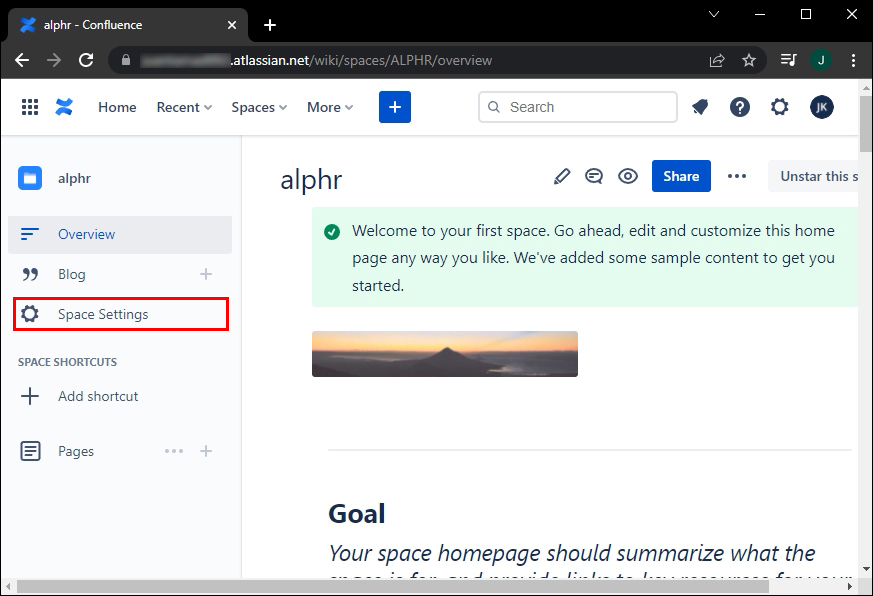
Task: Click the SPACE SHORTCUTS label
Action: point(67,362)
